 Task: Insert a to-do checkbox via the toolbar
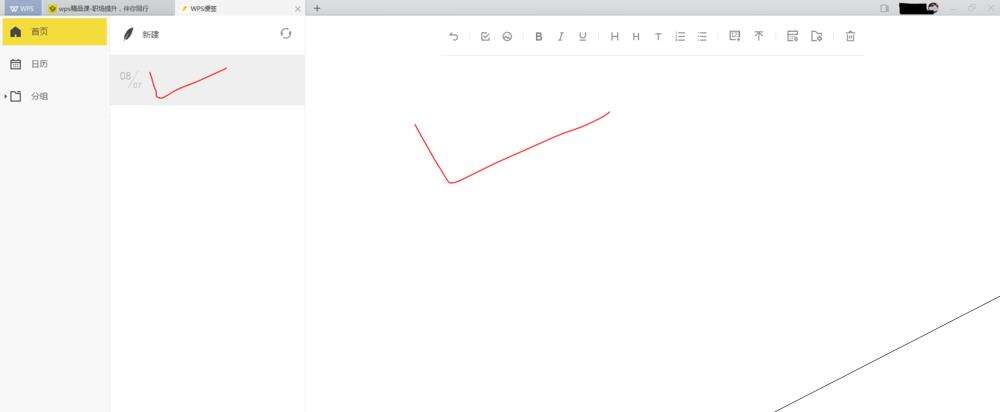pos(485,36)
